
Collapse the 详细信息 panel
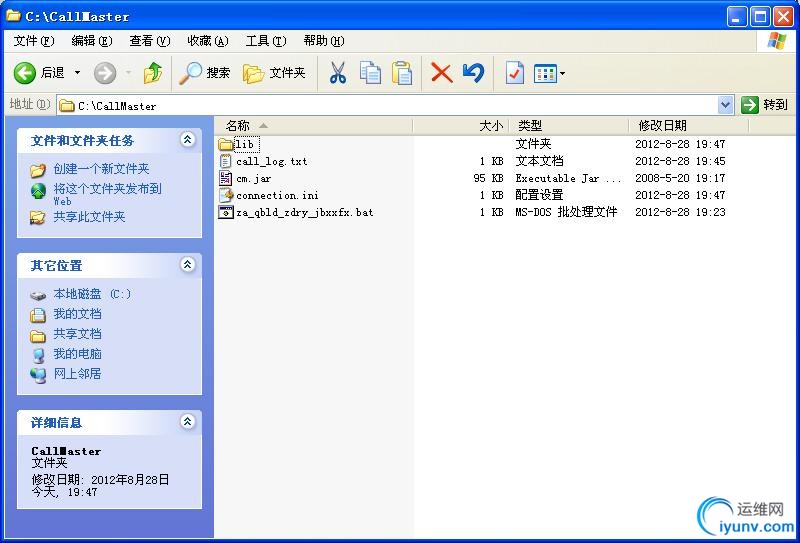coord(188,422)
